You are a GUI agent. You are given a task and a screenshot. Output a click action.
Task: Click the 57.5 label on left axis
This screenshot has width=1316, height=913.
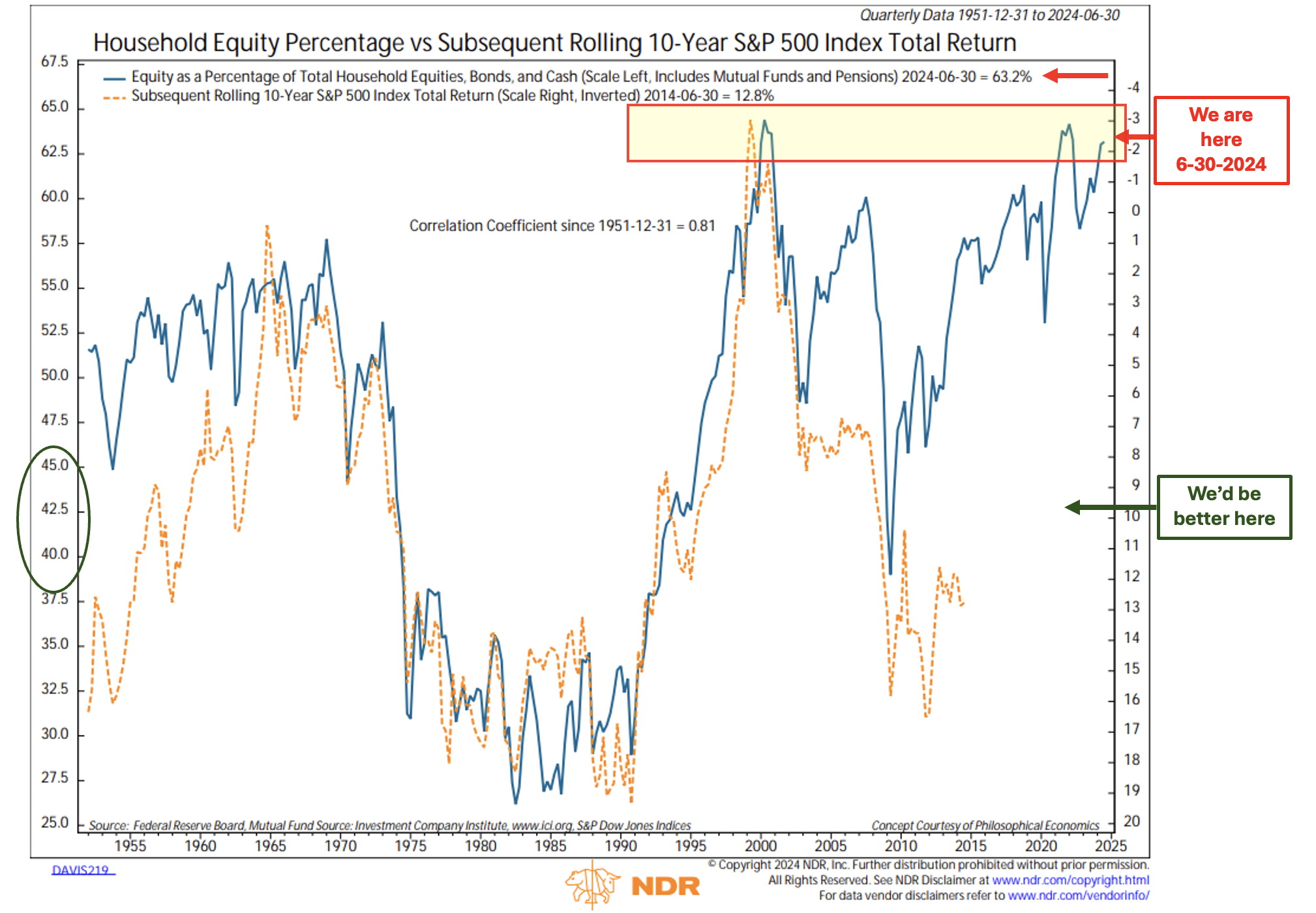point(55,242)
